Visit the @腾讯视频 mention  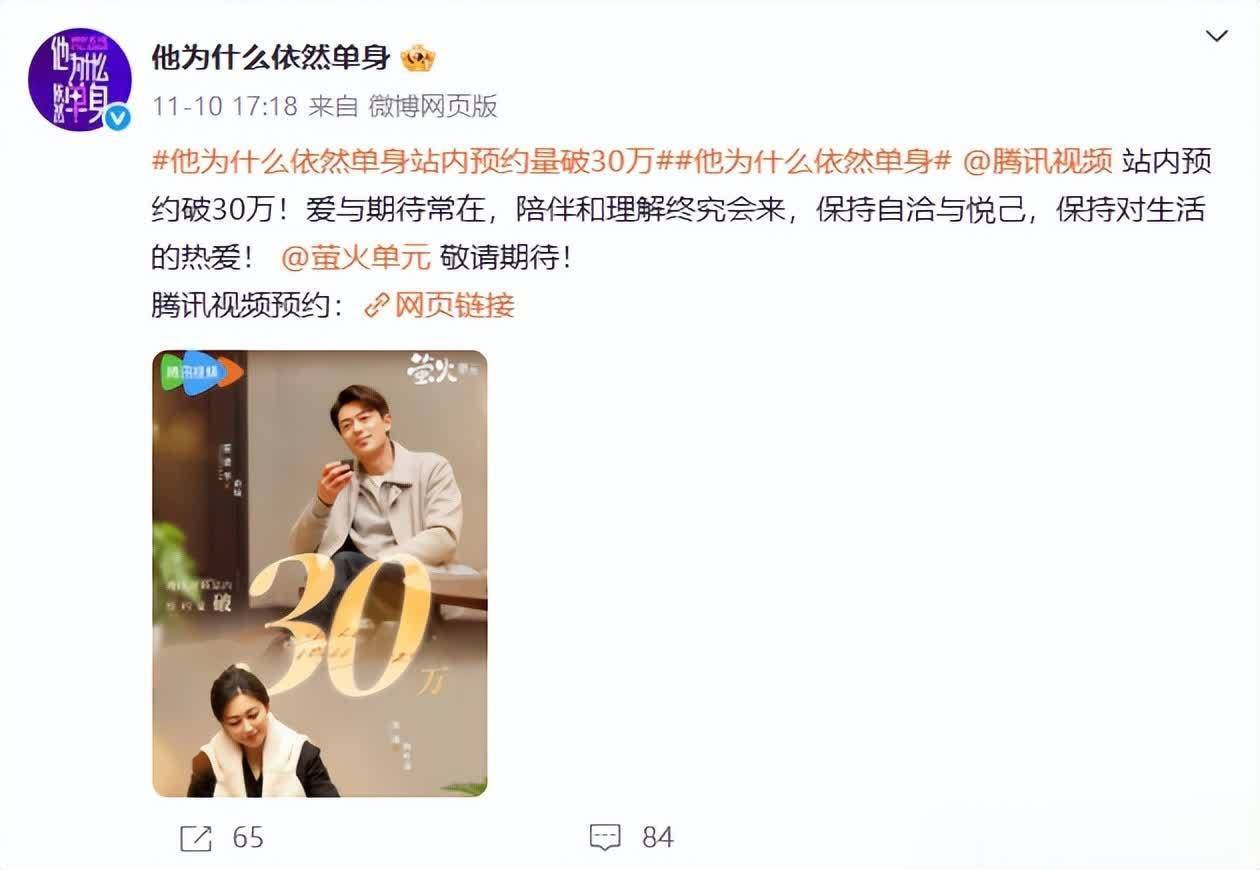(x=1037, y=160)
